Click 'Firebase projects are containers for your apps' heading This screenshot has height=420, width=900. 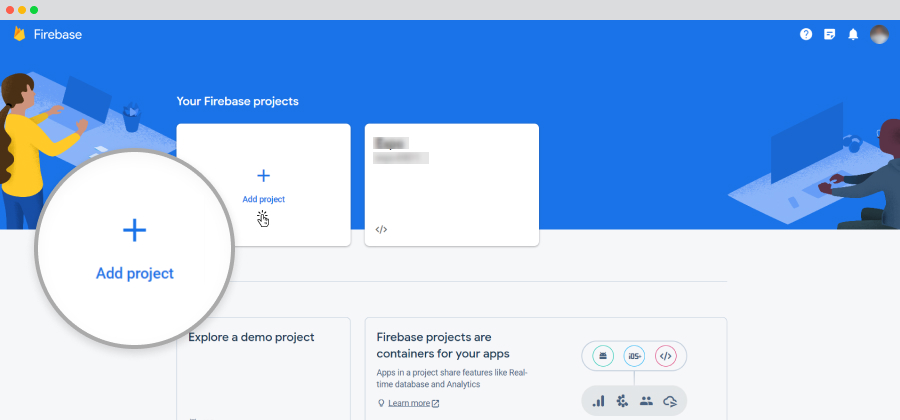click(443, 345)
